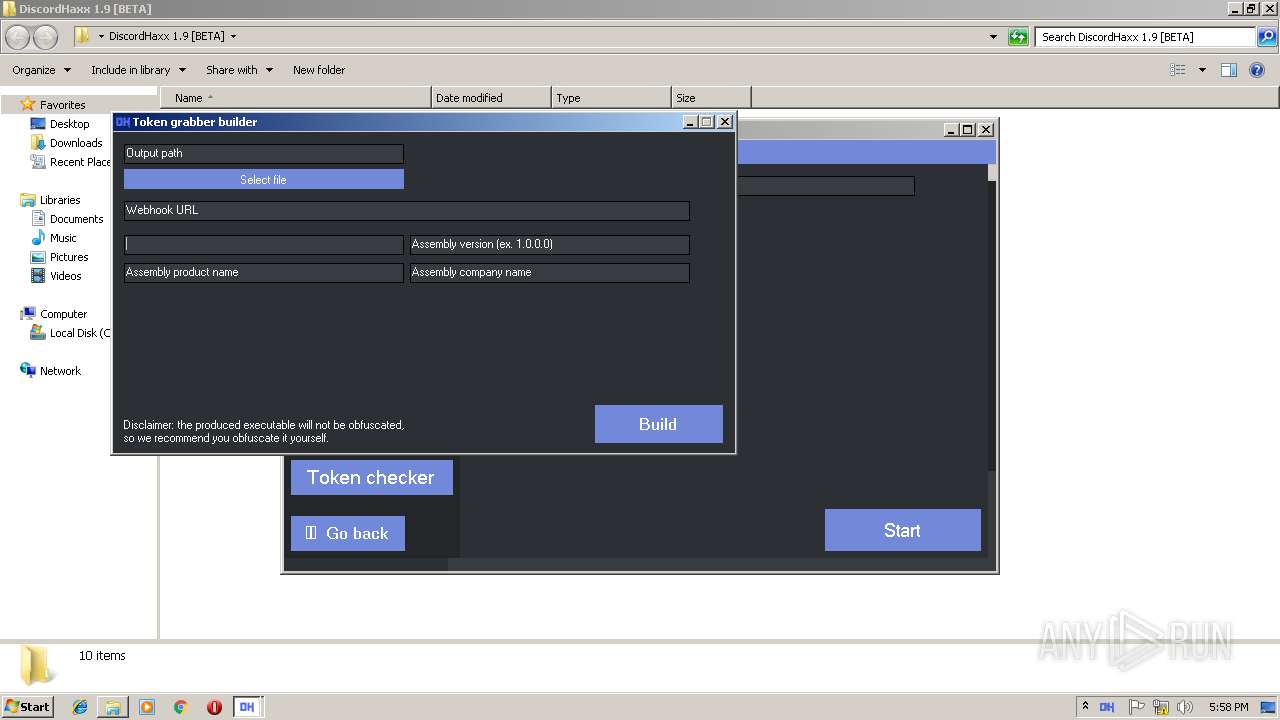This screenshot has height=720, width=1280.
Task: Launch Google Chrome from taskbar
Action: (x=181, y=707)
